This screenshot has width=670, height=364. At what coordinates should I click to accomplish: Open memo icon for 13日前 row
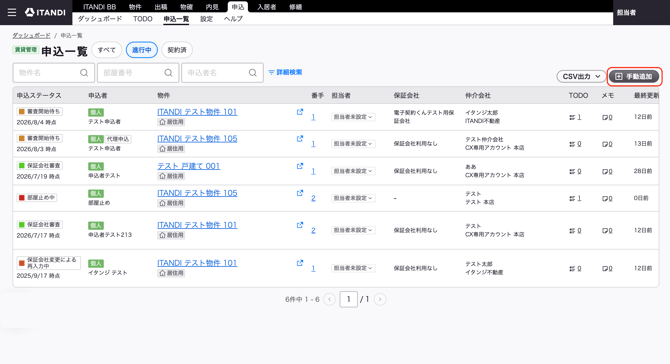607,144
